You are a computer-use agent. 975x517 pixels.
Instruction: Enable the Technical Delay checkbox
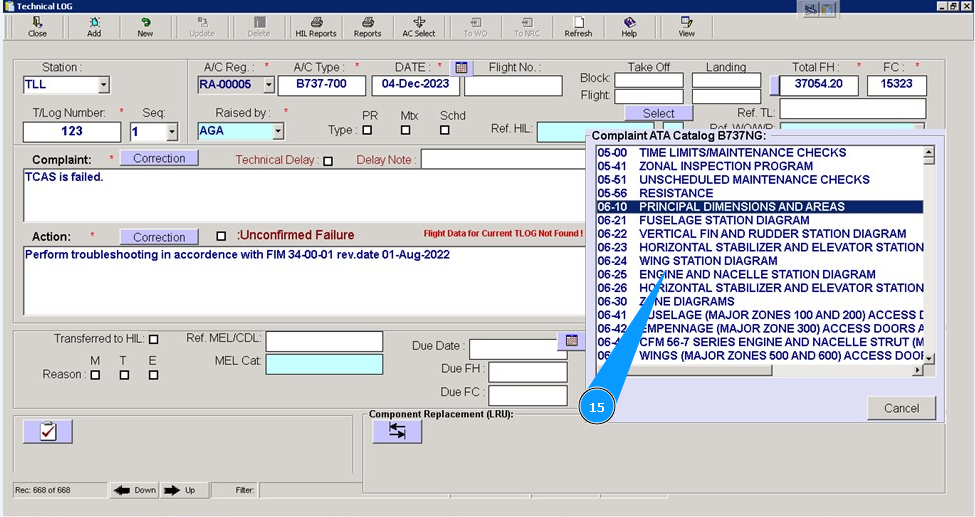328,161
